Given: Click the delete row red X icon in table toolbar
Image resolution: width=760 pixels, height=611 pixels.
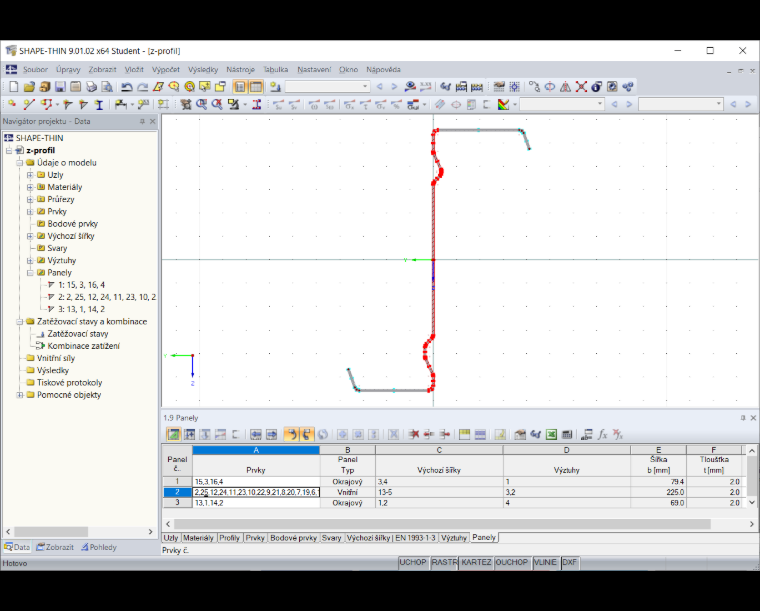Looking at the screenshot, I should 413,434.
